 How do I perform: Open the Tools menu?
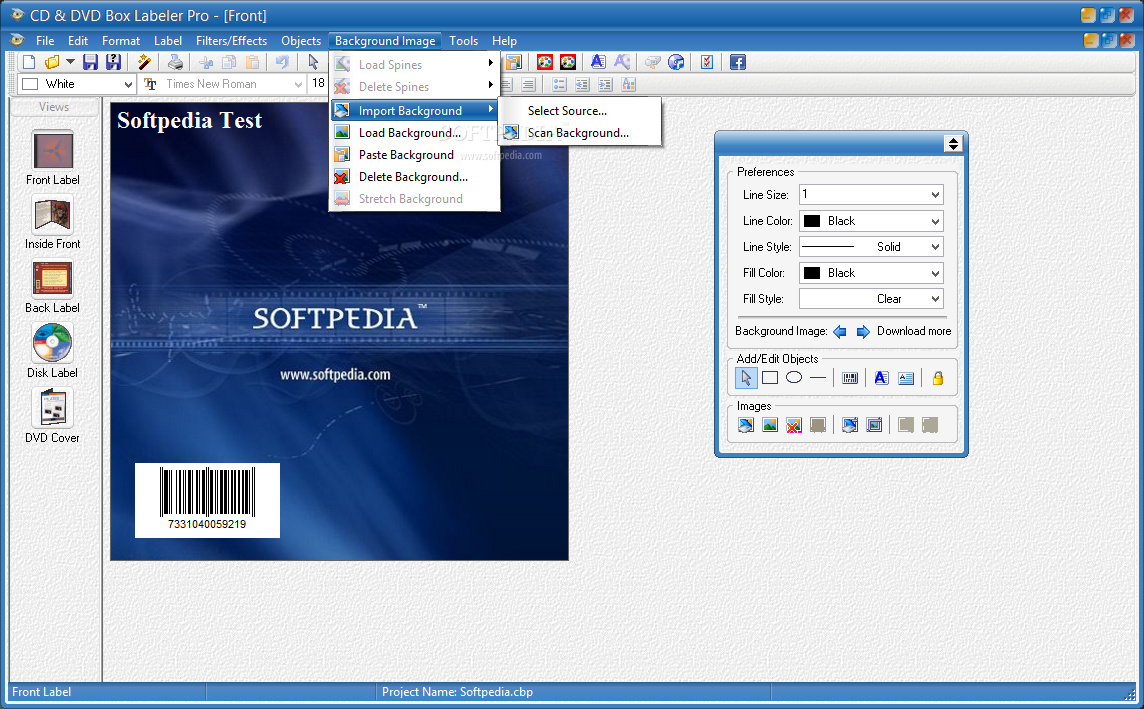point(463,41)
